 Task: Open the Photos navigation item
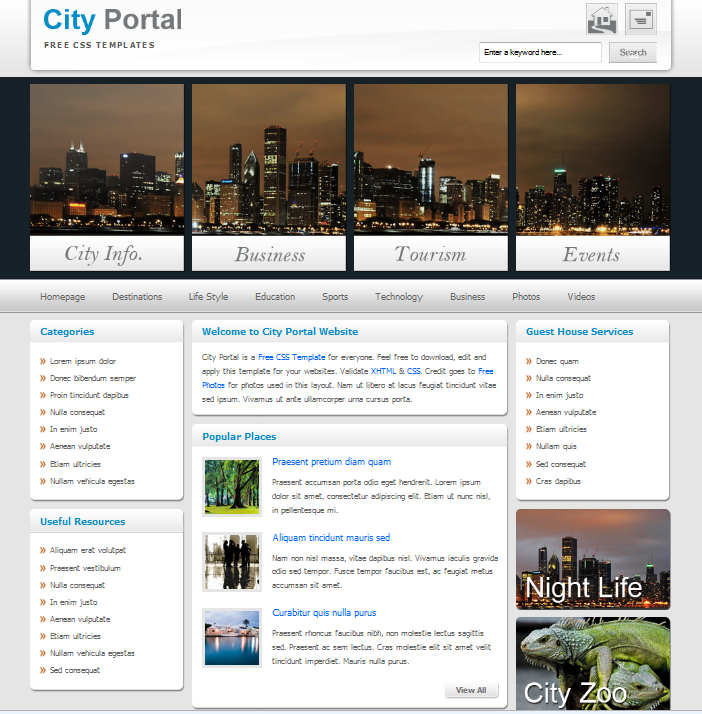click(x=526, y=297)
